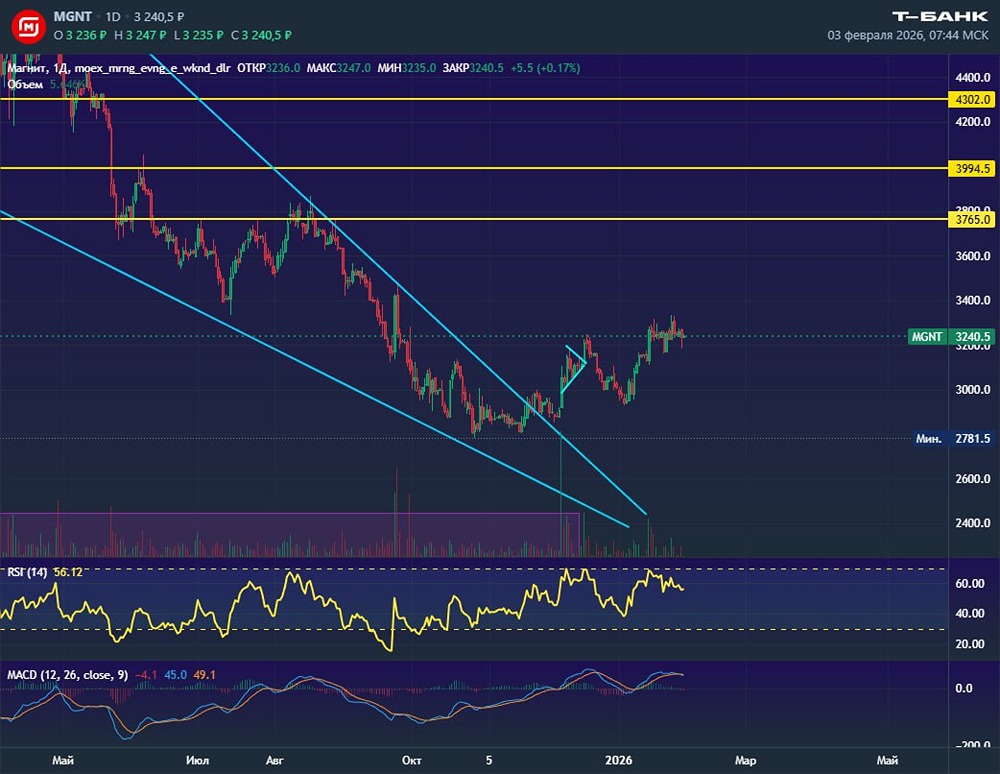Select the MGNT ticker in the header

73,17
